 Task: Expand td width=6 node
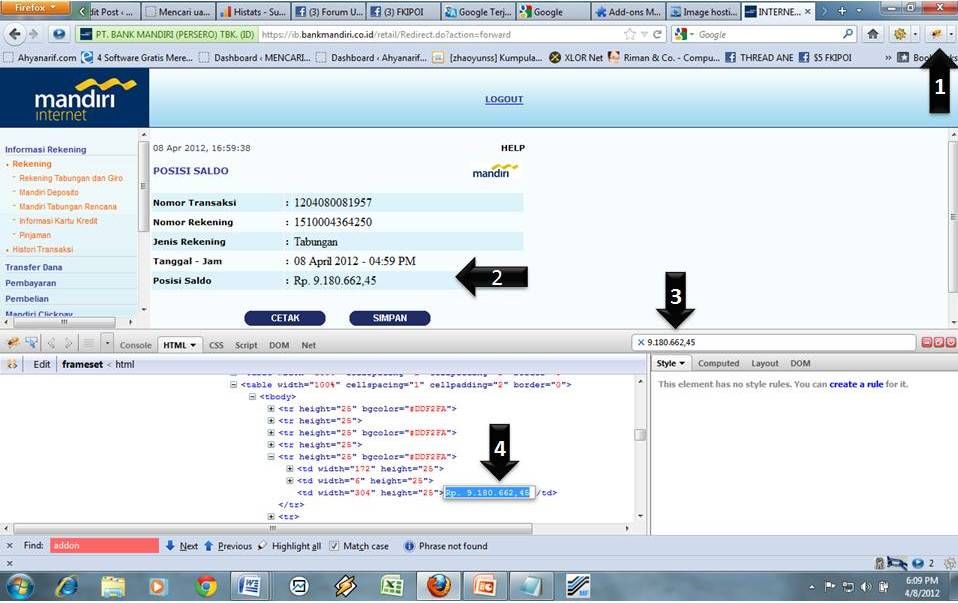(x=290, y=481)
